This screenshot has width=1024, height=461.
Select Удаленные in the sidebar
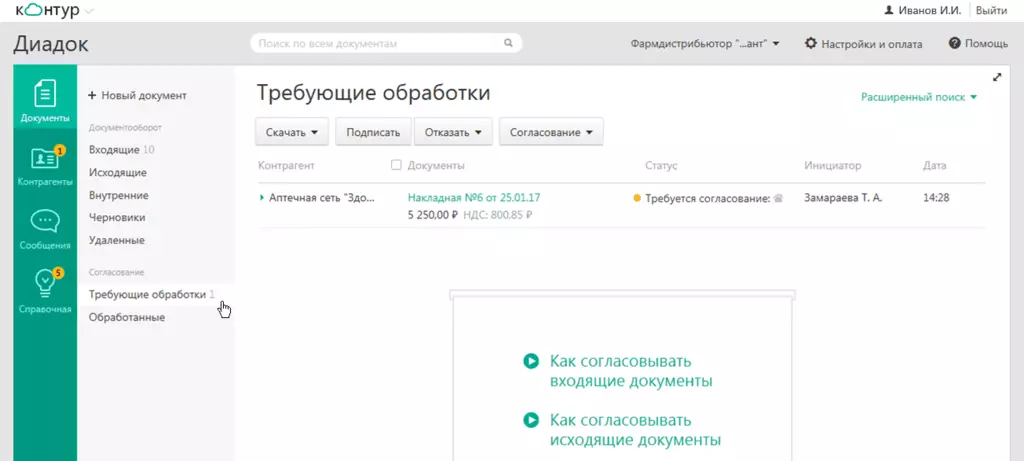click(117, 240)
